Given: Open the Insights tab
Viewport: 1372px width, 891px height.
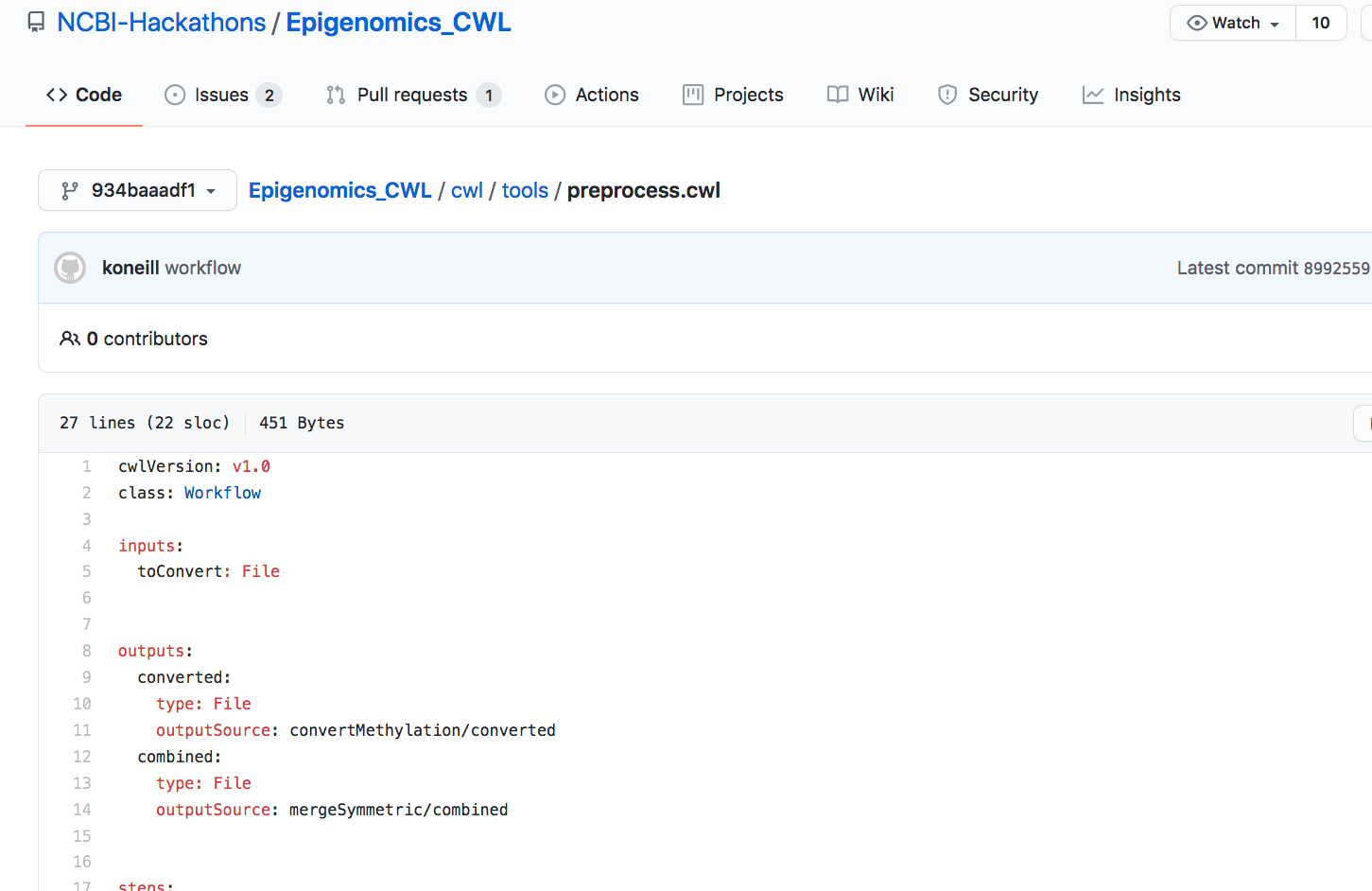Looking at the screenshot, I should tap(1132, 95).
